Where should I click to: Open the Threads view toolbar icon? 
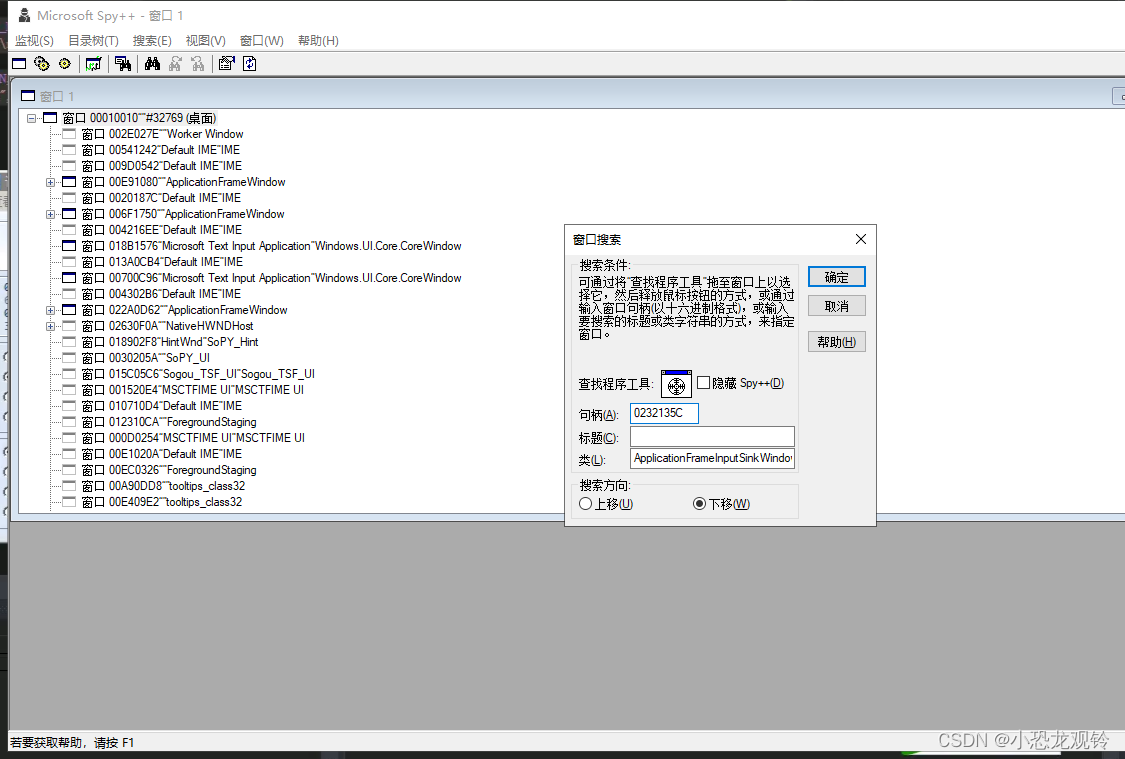pyautogui.click(x=65, y=64)
